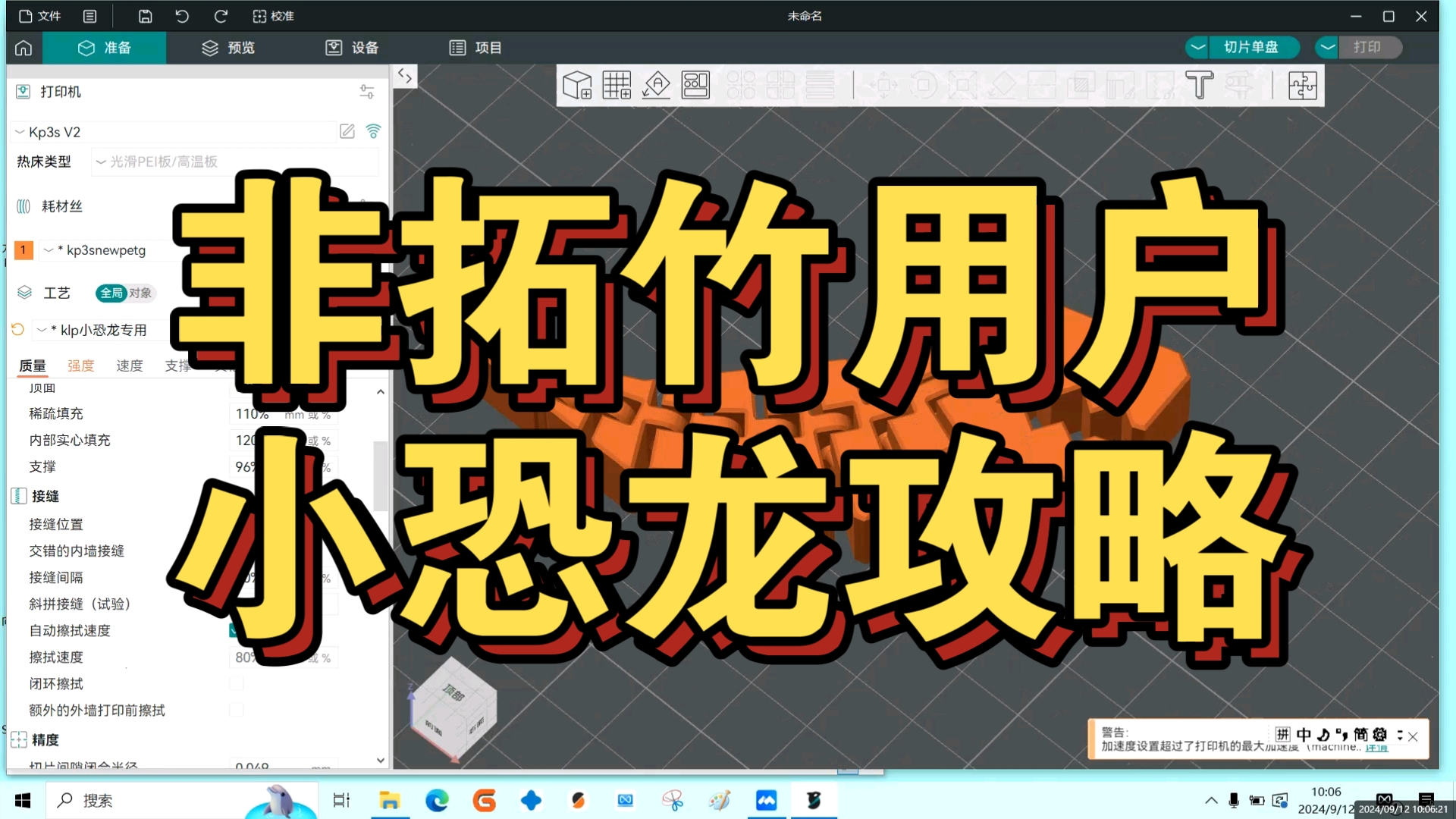Open the Assembly view puzzle icon
The image size is (1456, 819).
pyautogui.click(x=1302, y=85)
